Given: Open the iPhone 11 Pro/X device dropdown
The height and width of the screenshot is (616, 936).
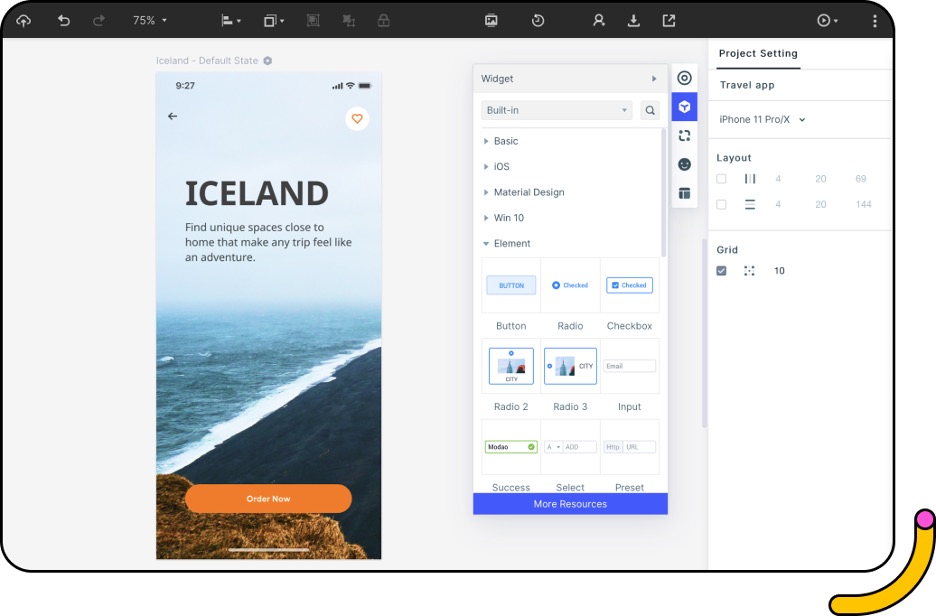Looking at the screenshot, I should tap(762, 120).
